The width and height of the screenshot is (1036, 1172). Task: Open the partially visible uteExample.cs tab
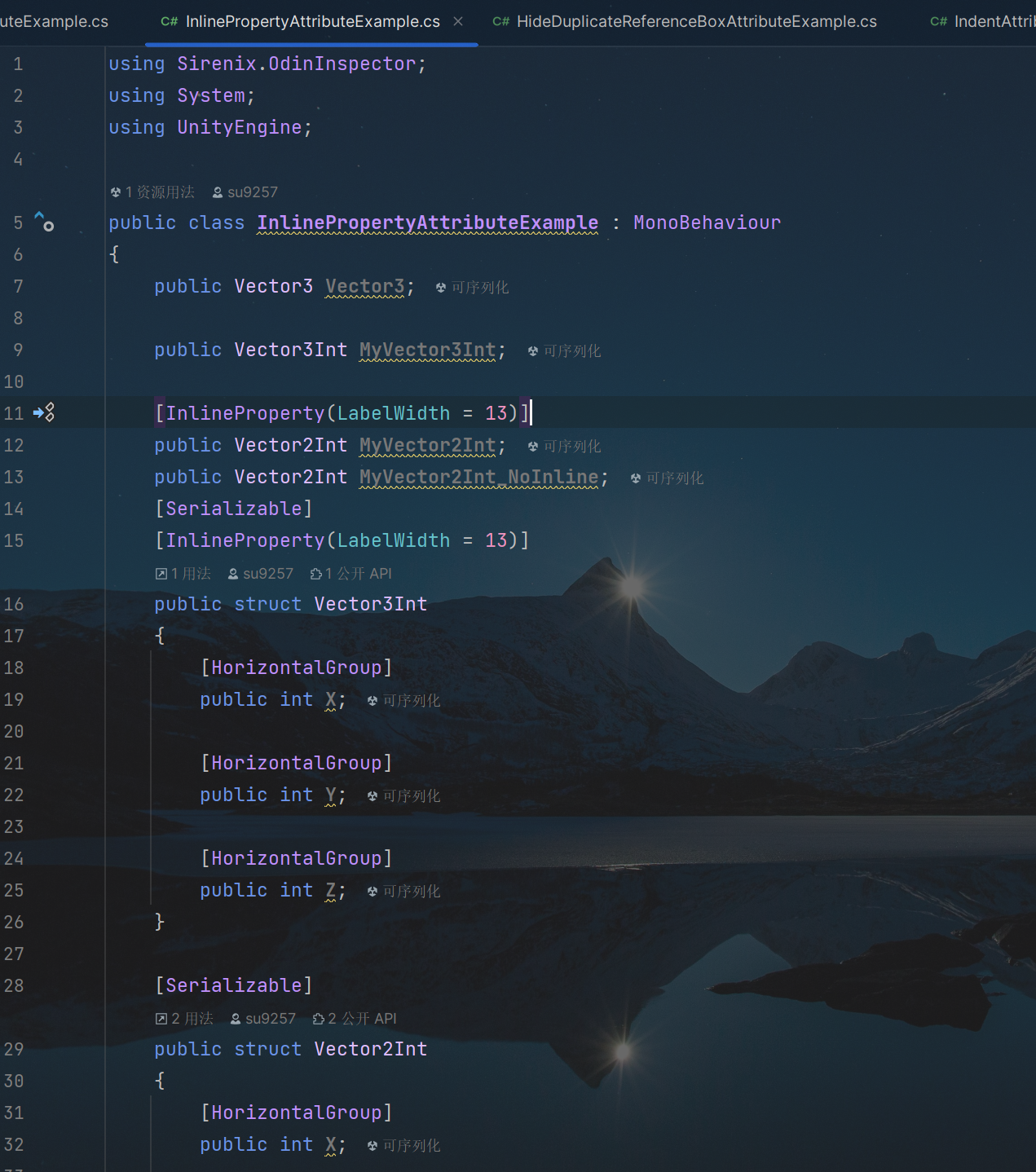coord(54,21)
